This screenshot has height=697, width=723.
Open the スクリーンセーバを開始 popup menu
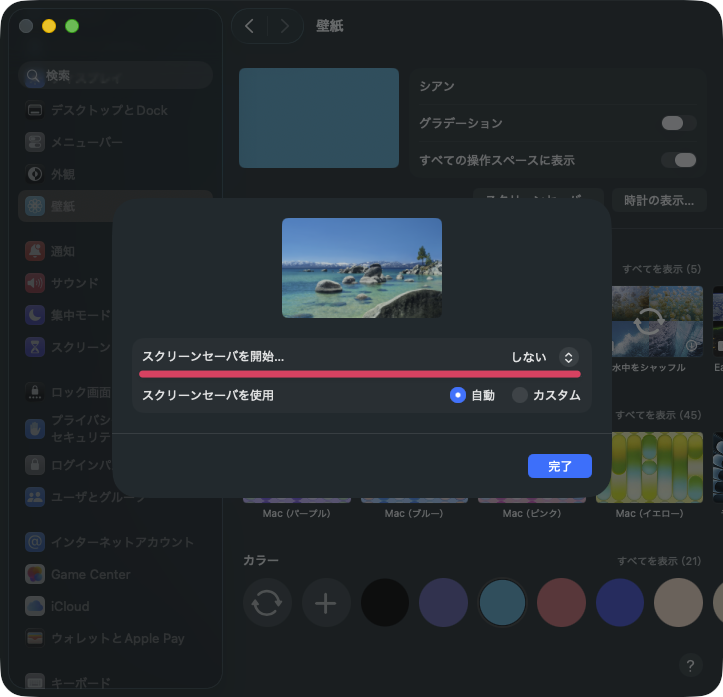click(x=568, y=357)
